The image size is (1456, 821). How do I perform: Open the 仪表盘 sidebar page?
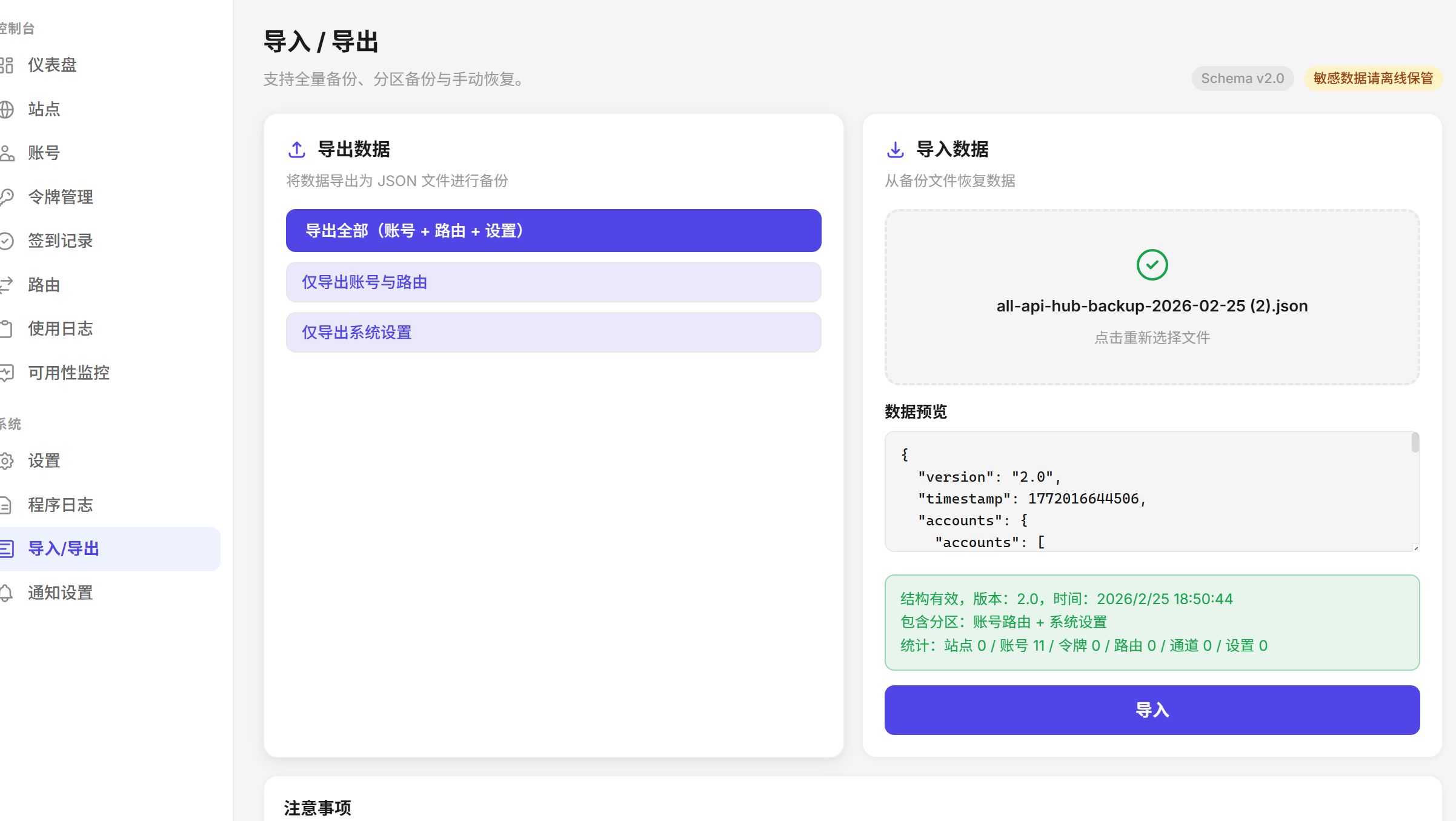pos(109,65)
